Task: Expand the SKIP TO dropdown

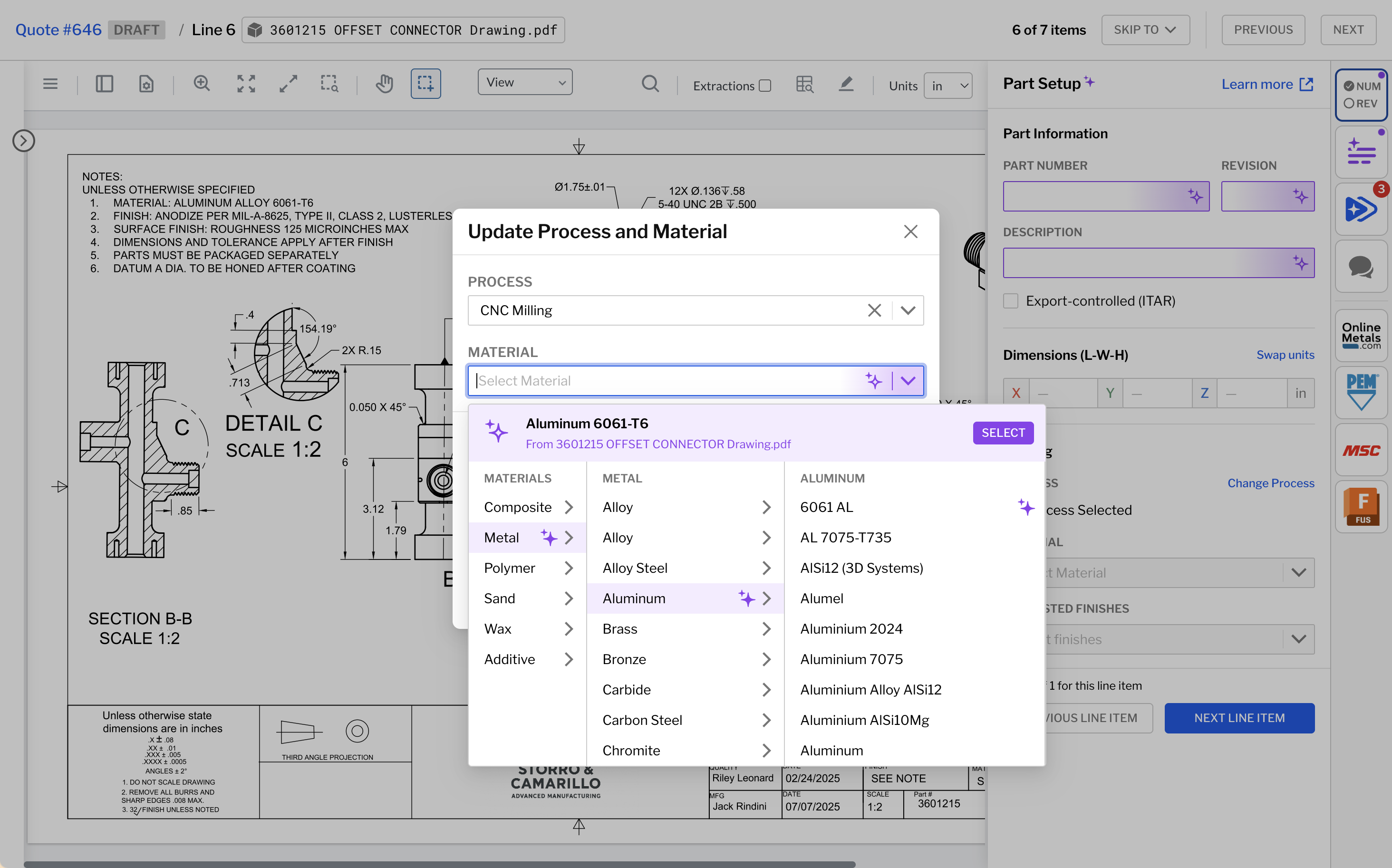Action: pos(1145,30)
